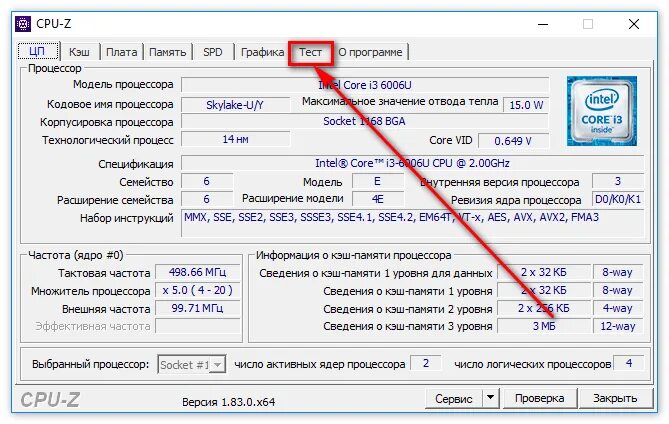Click the 4-way associativity value
The image size is (669, 424).
(x=617, y=308)
